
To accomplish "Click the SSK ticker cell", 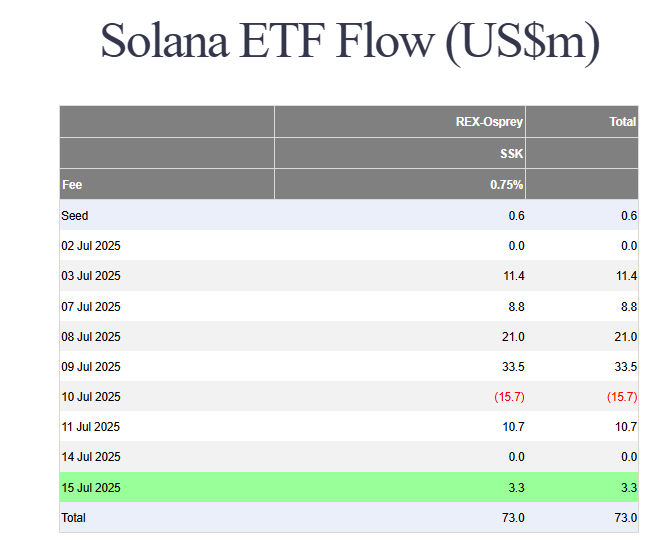I will click(512, 154).
